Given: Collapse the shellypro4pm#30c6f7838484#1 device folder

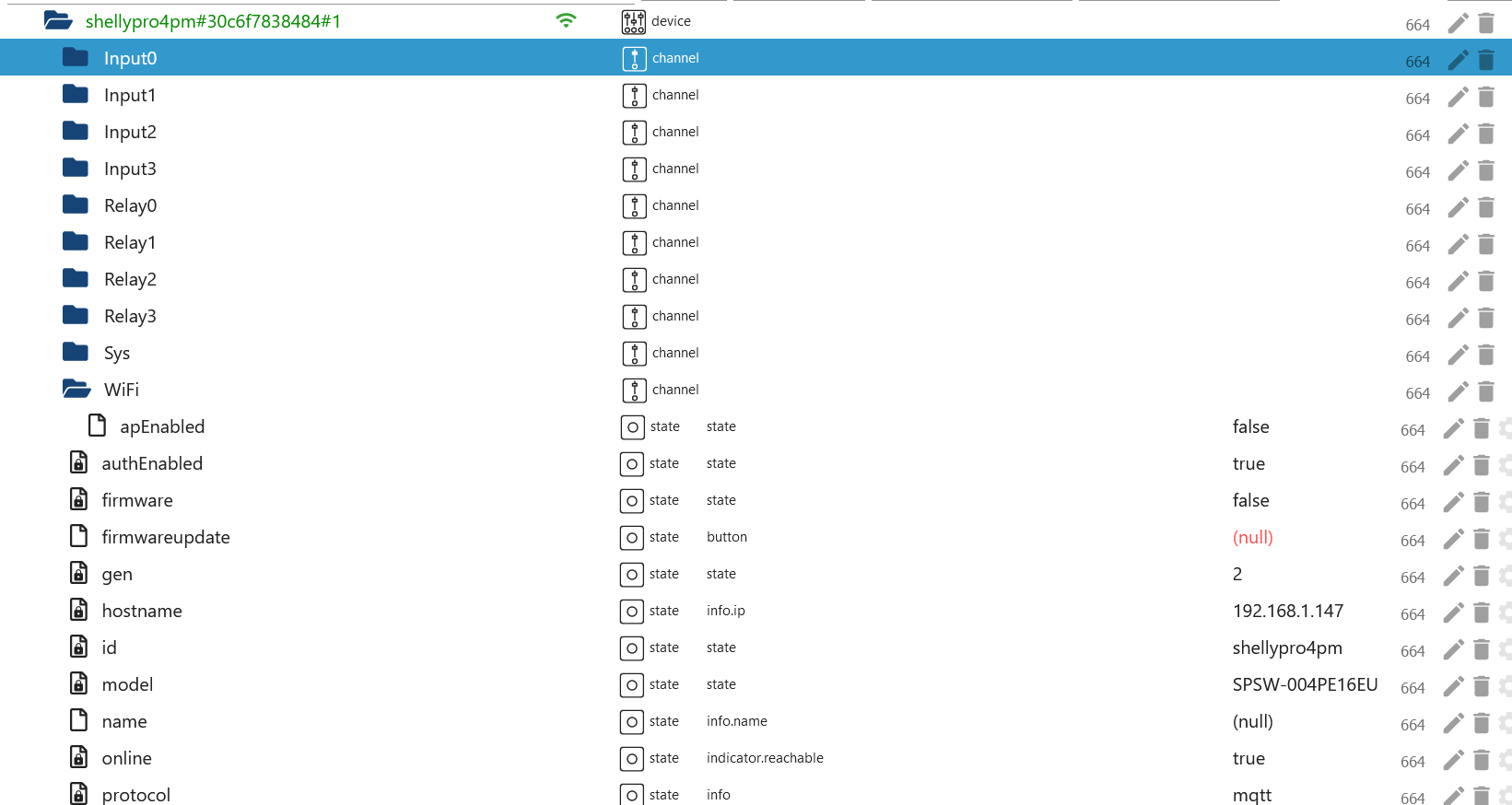Looking at the screenshot, I should point(58,20).
